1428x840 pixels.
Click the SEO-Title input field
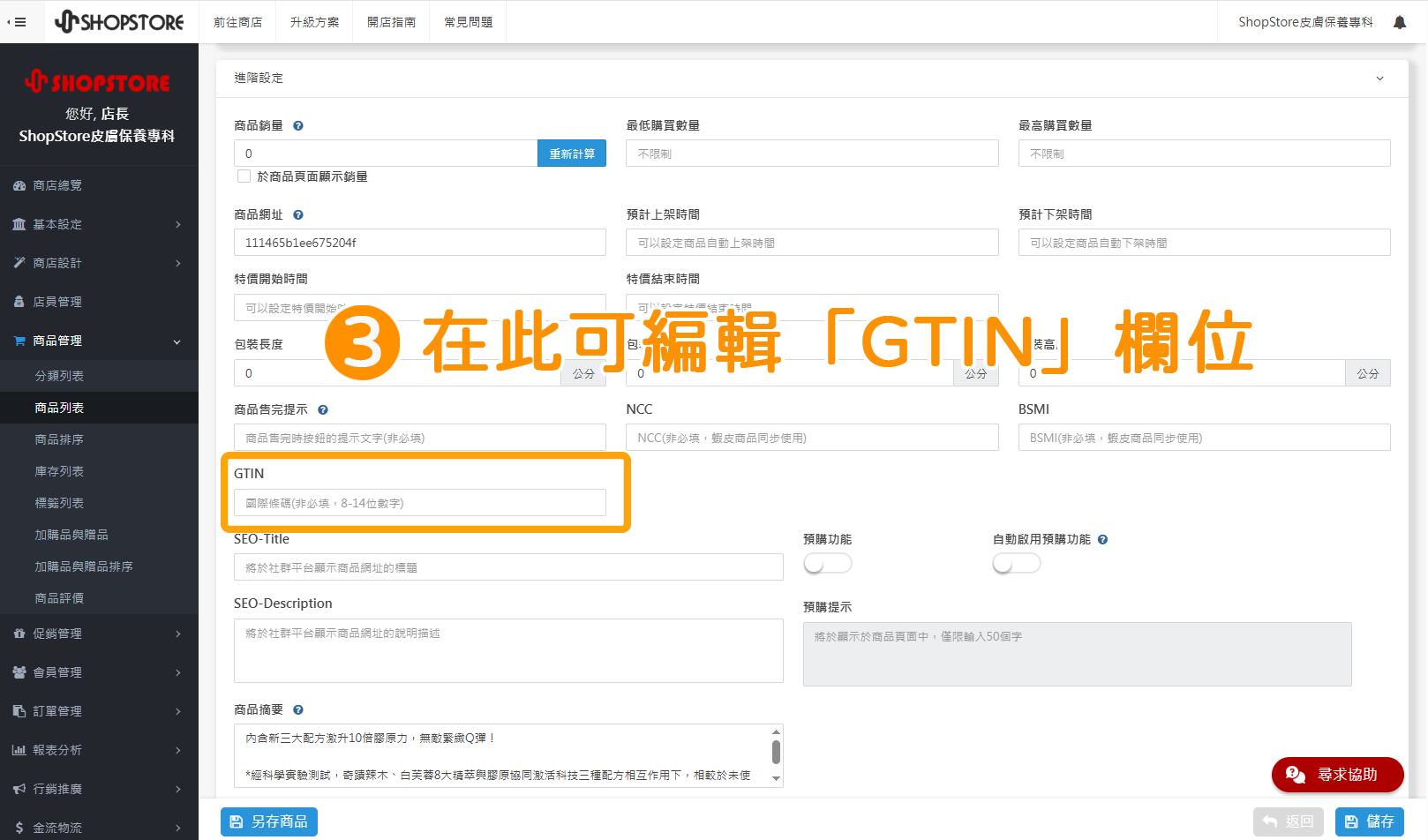(x=508, y=567)
